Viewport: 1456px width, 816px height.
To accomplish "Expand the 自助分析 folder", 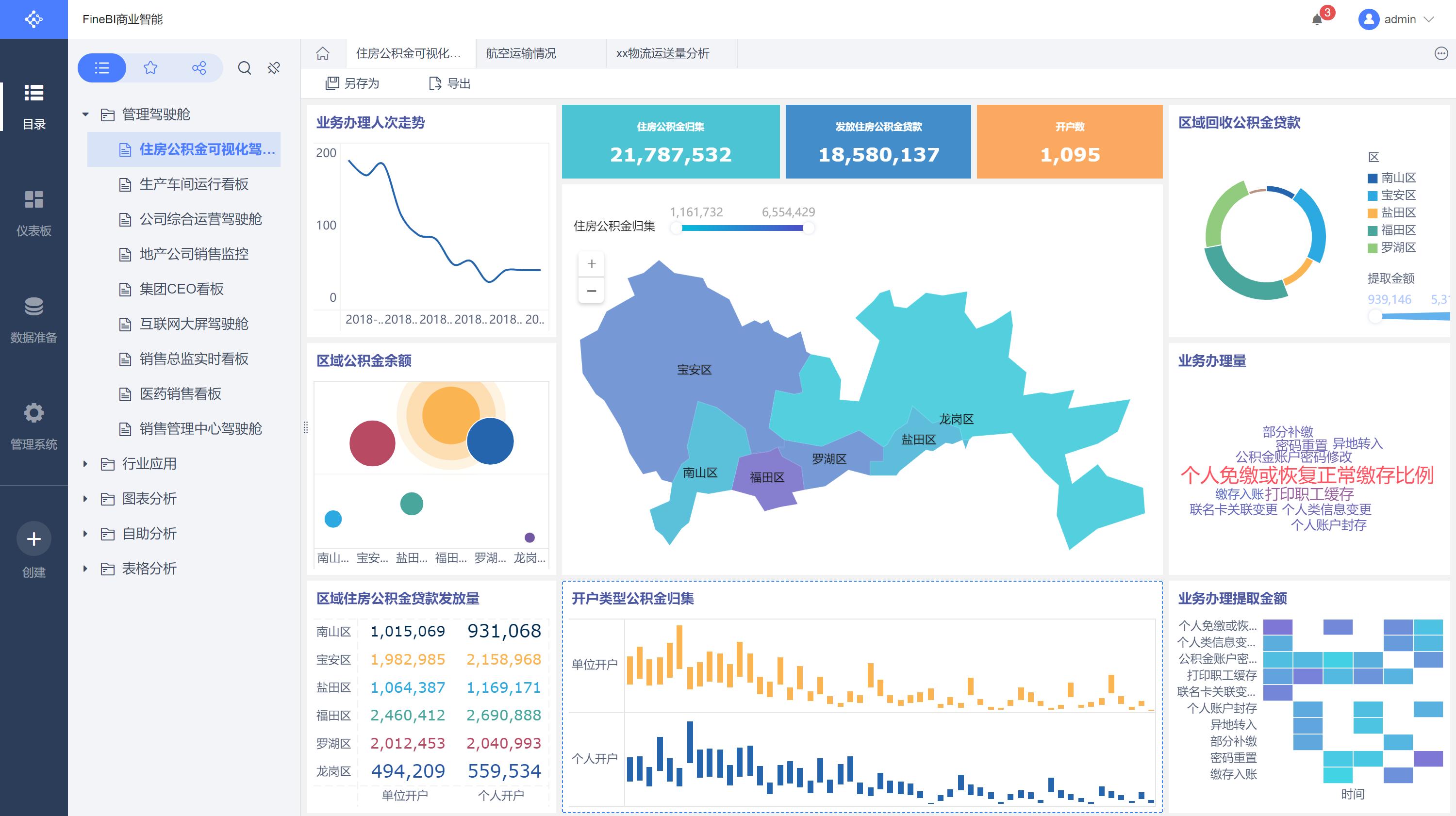I will coord(85,534).
